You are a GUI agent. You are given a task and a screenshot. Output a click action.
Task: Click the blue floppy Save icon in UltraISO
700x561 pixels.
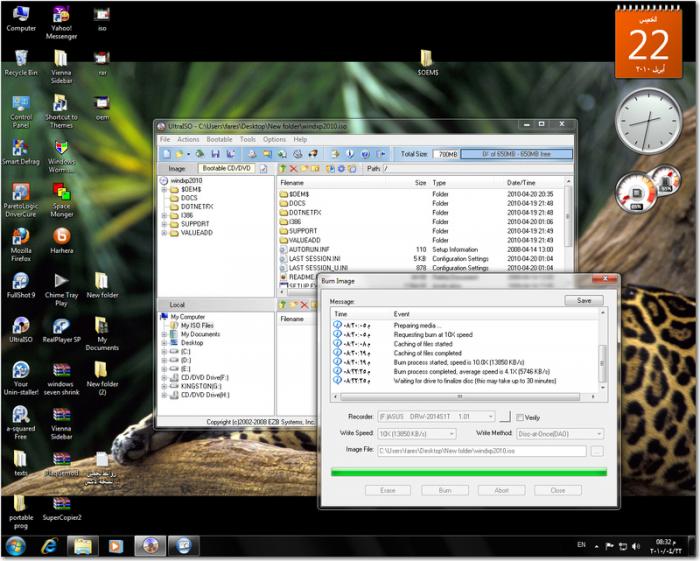coord(216,154)
